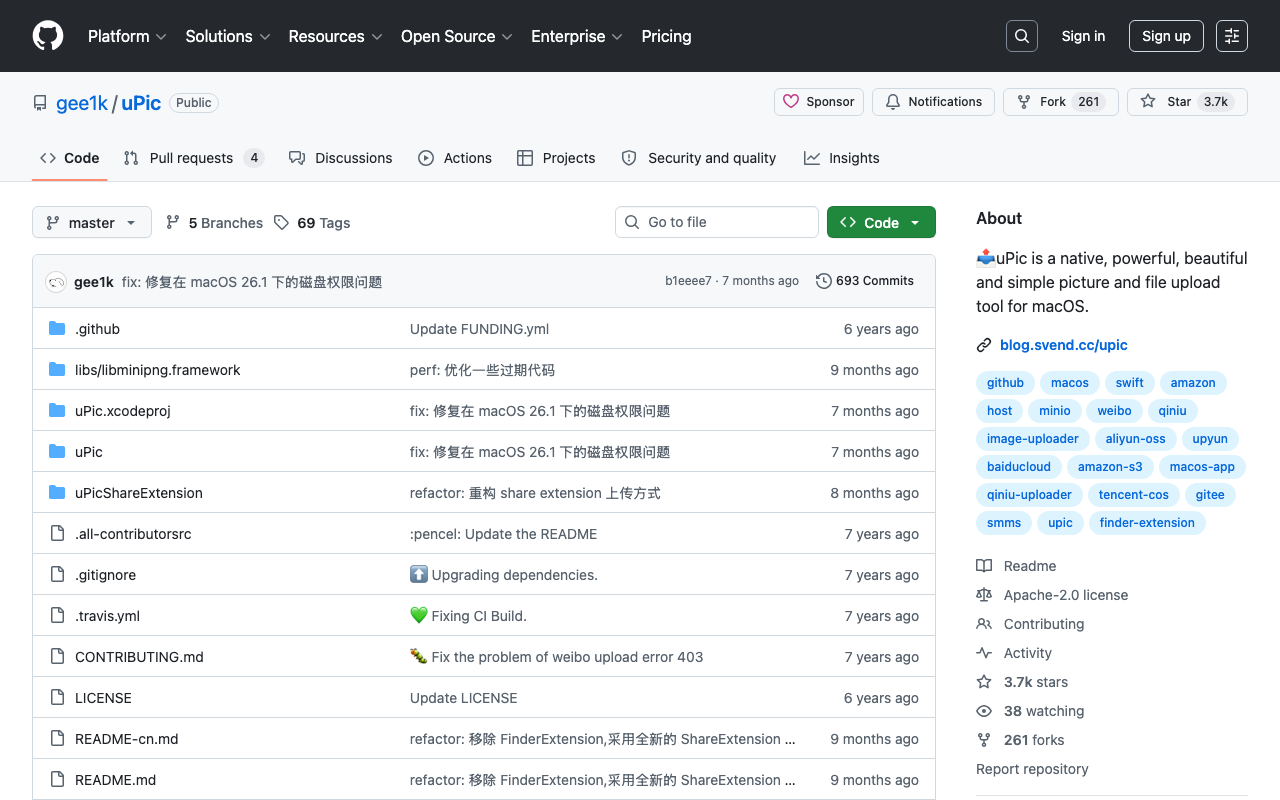
Task: Expand the green Code dropdown
Action: coord(881,222)
